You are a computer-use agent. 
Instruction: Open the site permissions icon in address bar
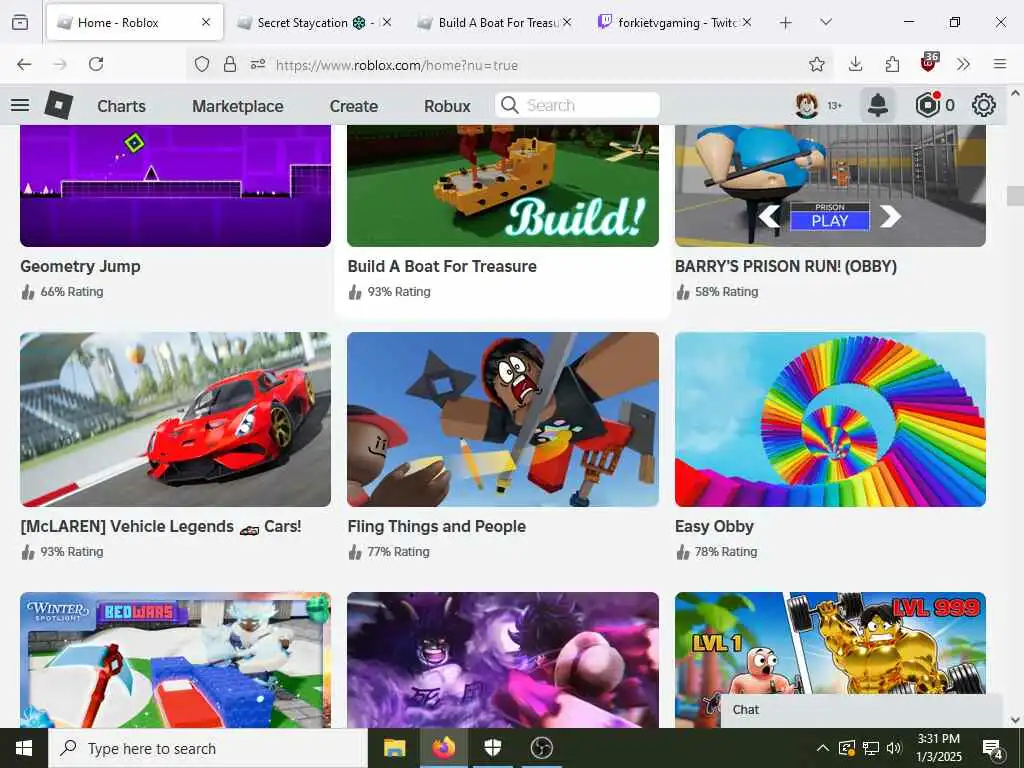(258, 64)
